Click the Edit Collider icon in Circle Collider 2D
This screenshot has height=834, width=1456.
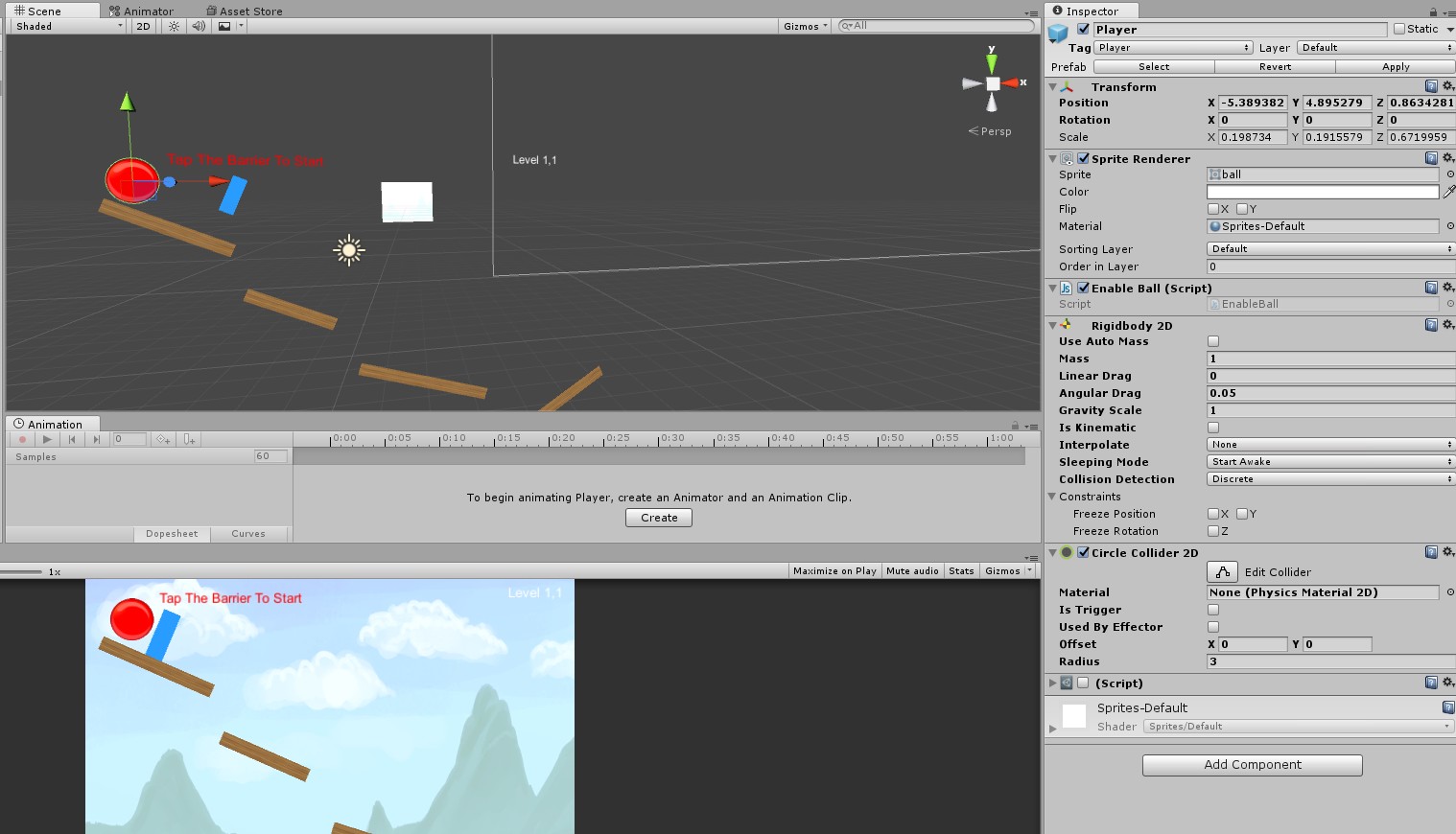coord(1222,571)
